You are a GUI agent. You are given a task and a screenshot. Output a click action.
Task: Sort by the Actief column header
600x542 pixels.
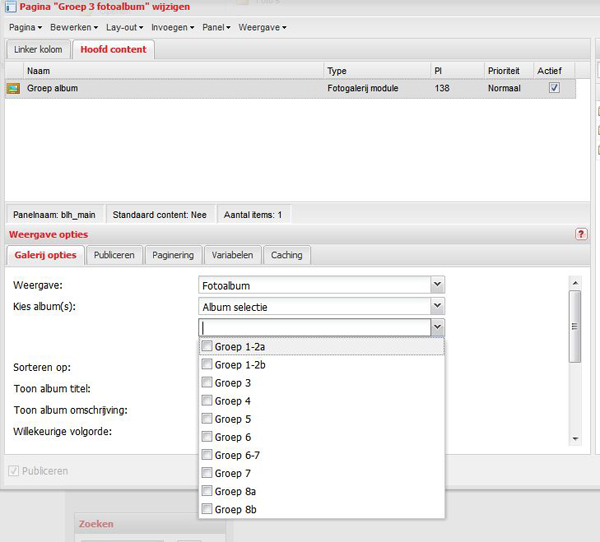pyautogui.click(x=554, y=71)
